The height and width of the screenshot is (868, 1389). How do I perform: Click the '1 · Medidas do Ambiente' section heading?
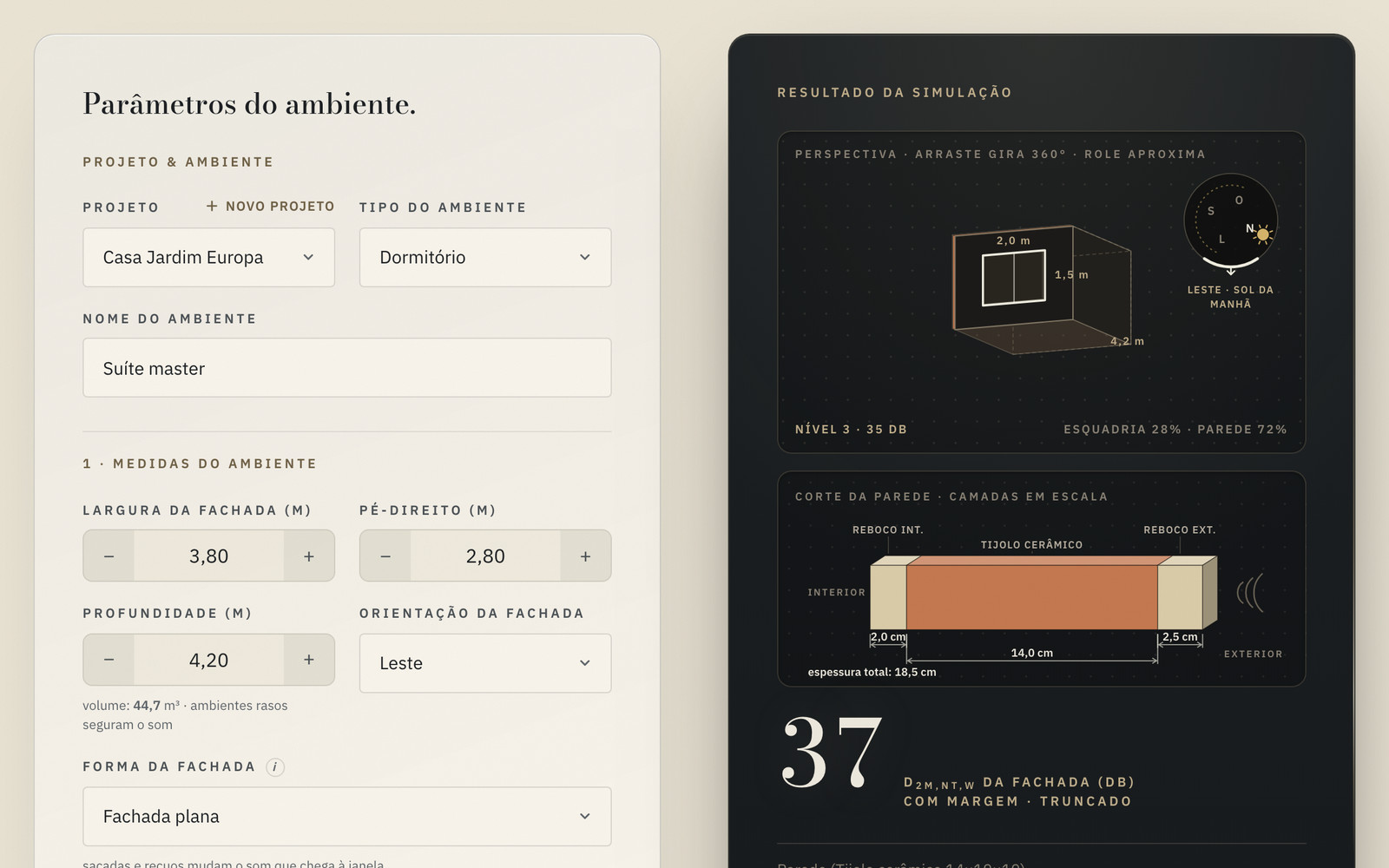[200, 464]
